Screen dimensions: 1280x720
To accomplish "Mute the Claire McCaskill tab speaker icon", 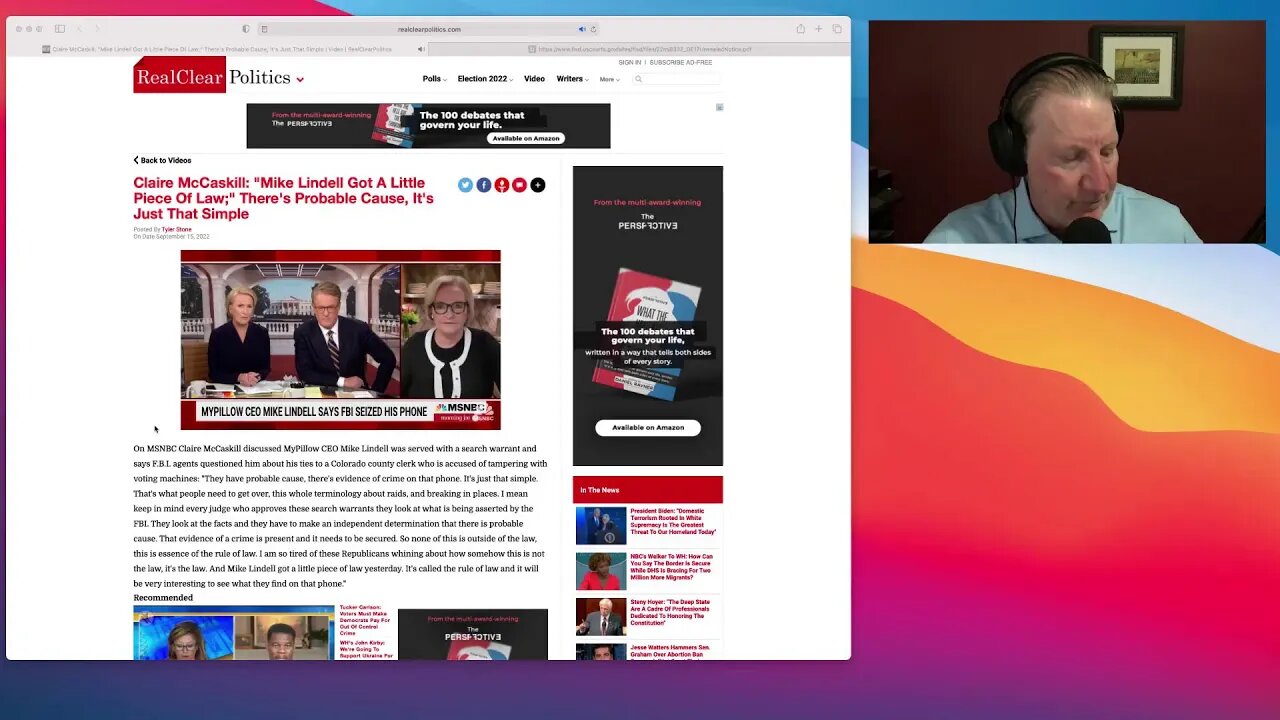I will pyautogui.click(x=421, y=49).
